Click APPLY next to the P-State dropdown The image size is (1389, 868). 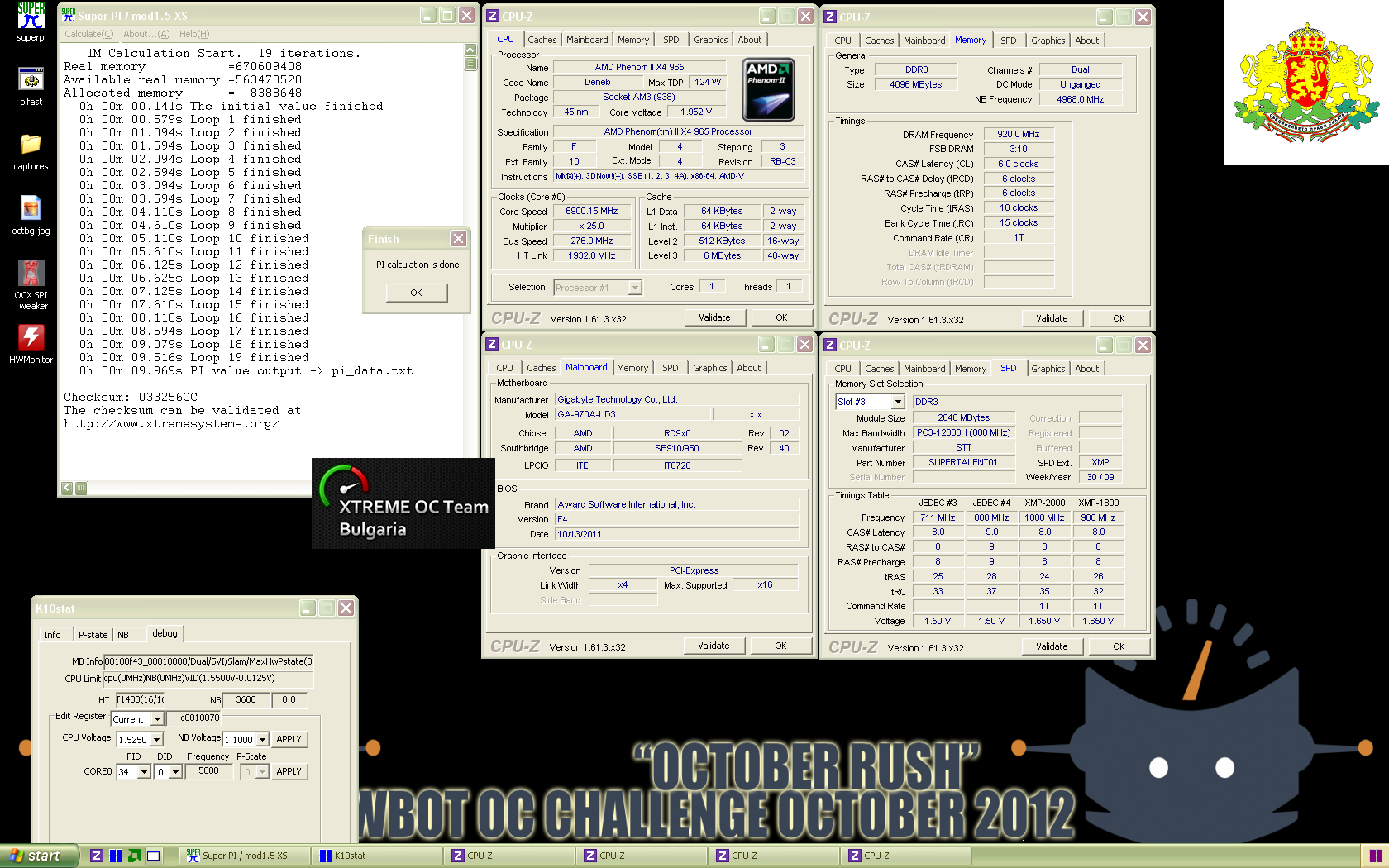coord(289,772)
